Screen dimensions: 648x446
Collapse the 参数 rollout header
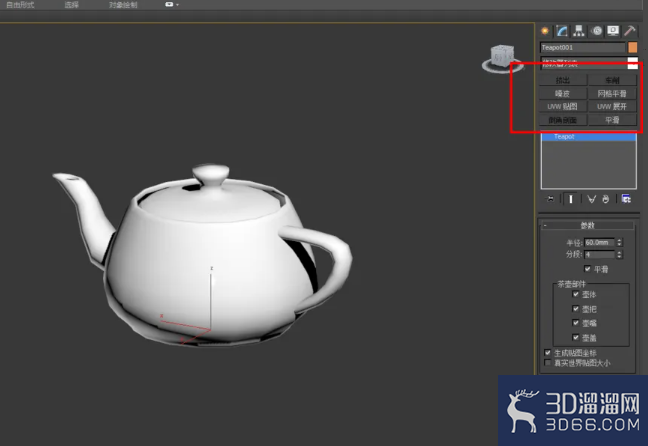tap(587, 225)
